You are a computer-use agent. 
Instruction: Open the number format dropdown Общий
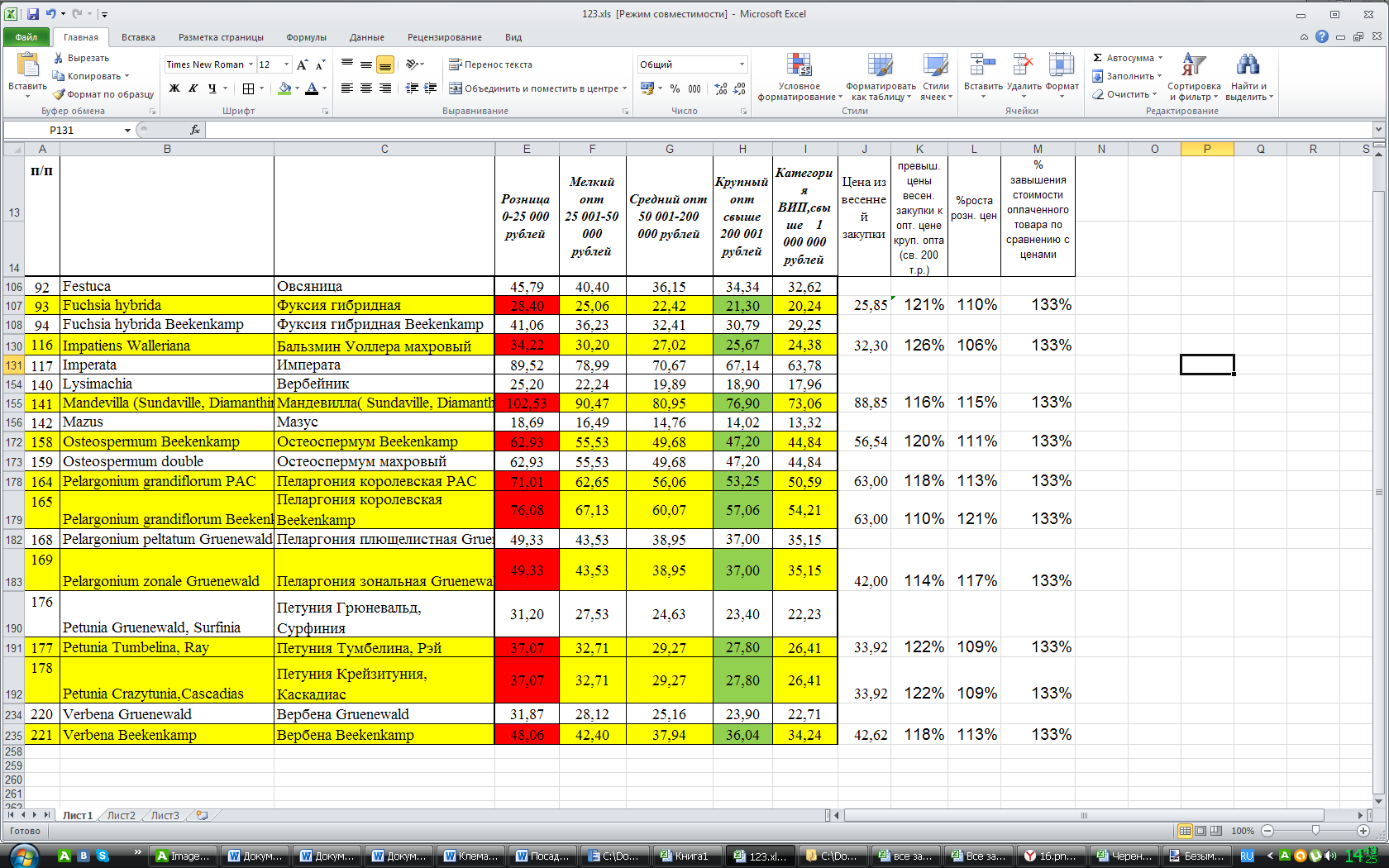click(742, 64)
